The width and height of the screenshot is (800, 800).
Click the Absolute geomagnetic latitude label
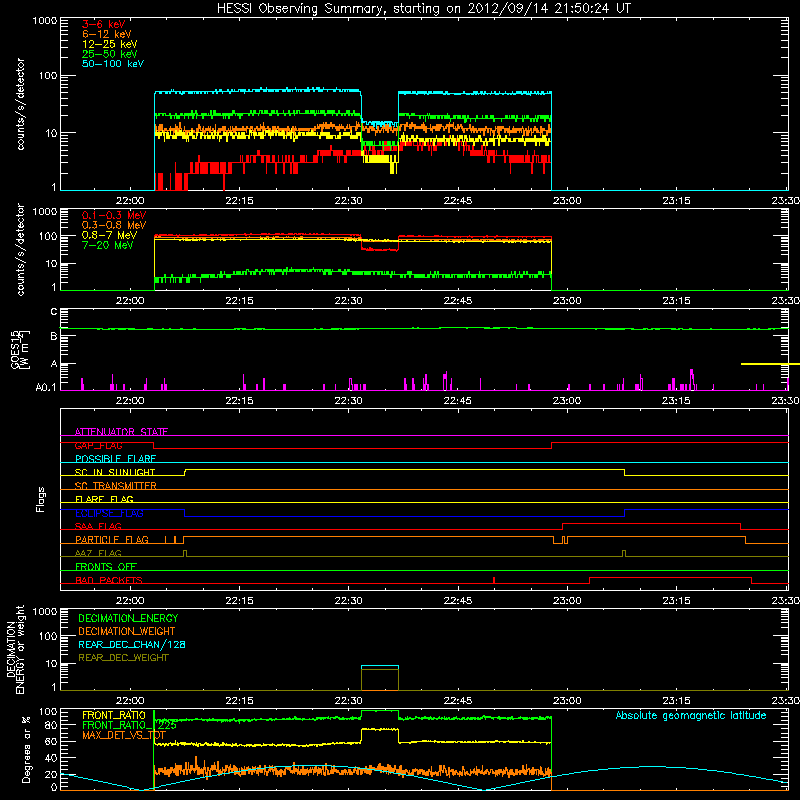[x=691, y=715]
